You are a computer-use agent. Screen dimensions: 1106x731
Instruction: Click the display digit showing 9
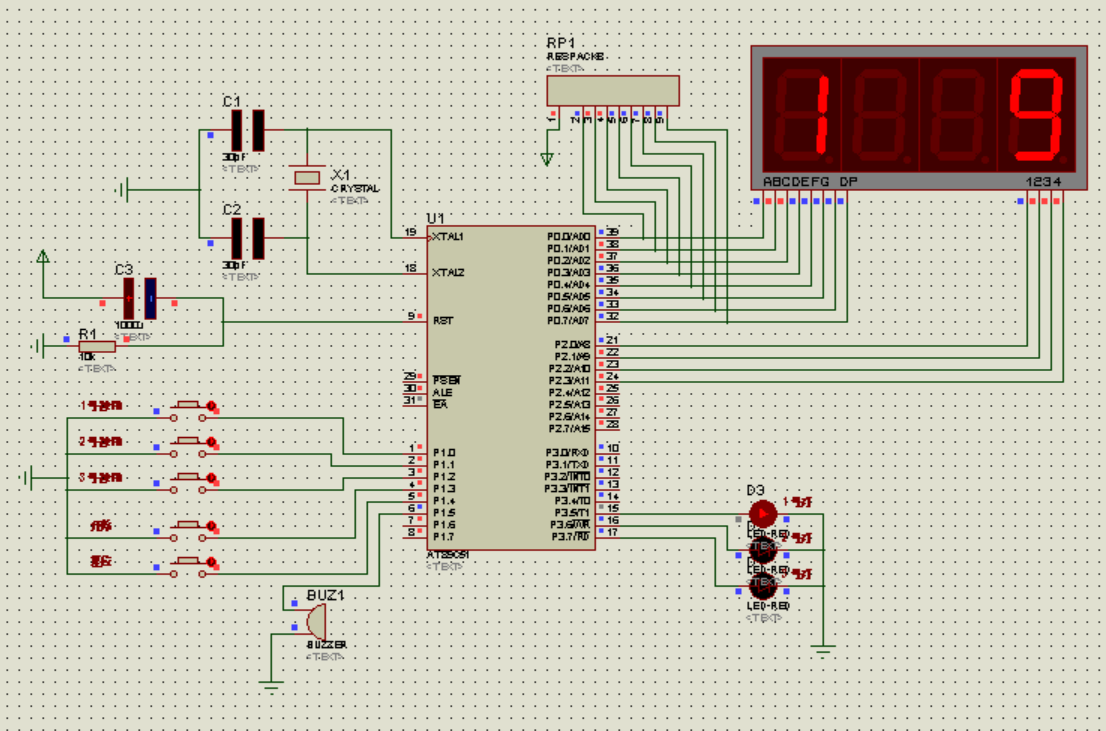pos(1035,115)
